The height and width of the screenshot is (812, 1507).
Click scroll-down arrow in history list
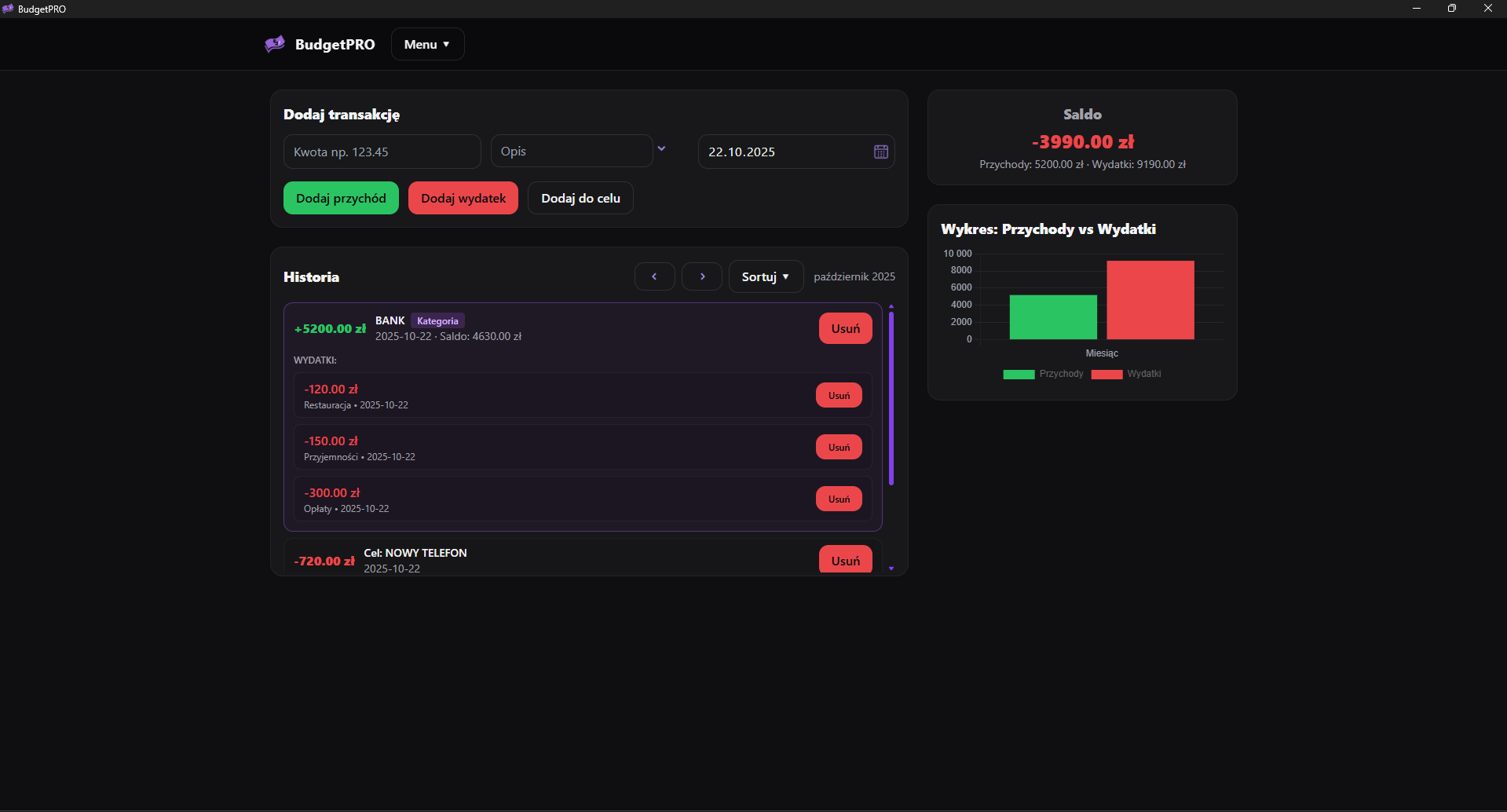pos(891,569)
